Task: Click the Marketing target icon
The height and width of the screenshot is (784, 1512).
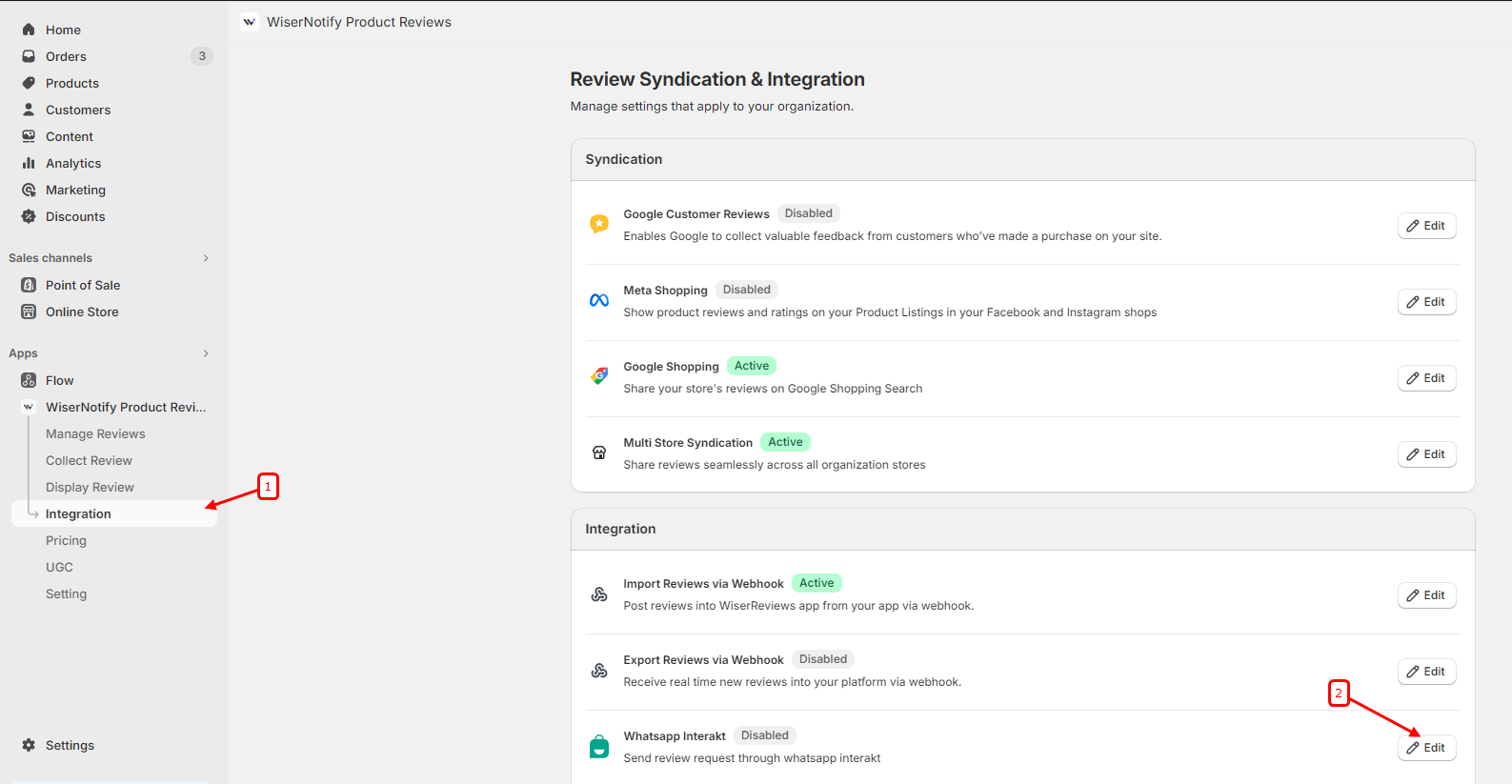Action: point(29,190)
